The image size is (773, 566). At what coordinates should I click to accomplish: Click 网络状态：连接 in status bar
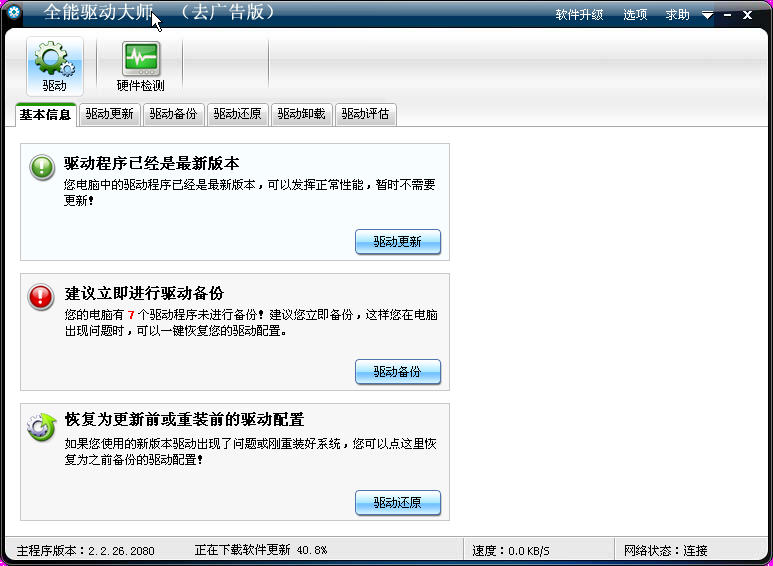pos(666,550)
